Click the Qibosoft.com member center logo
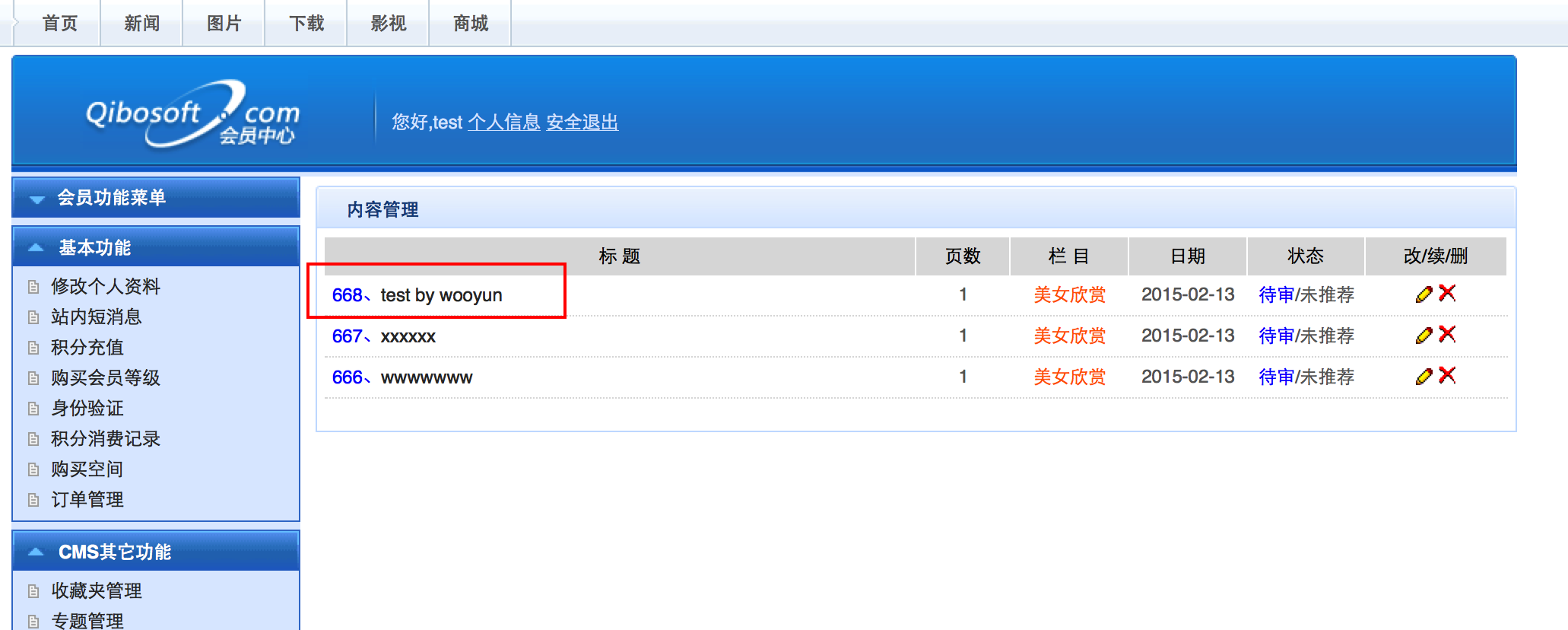 [x=192, y=114]
